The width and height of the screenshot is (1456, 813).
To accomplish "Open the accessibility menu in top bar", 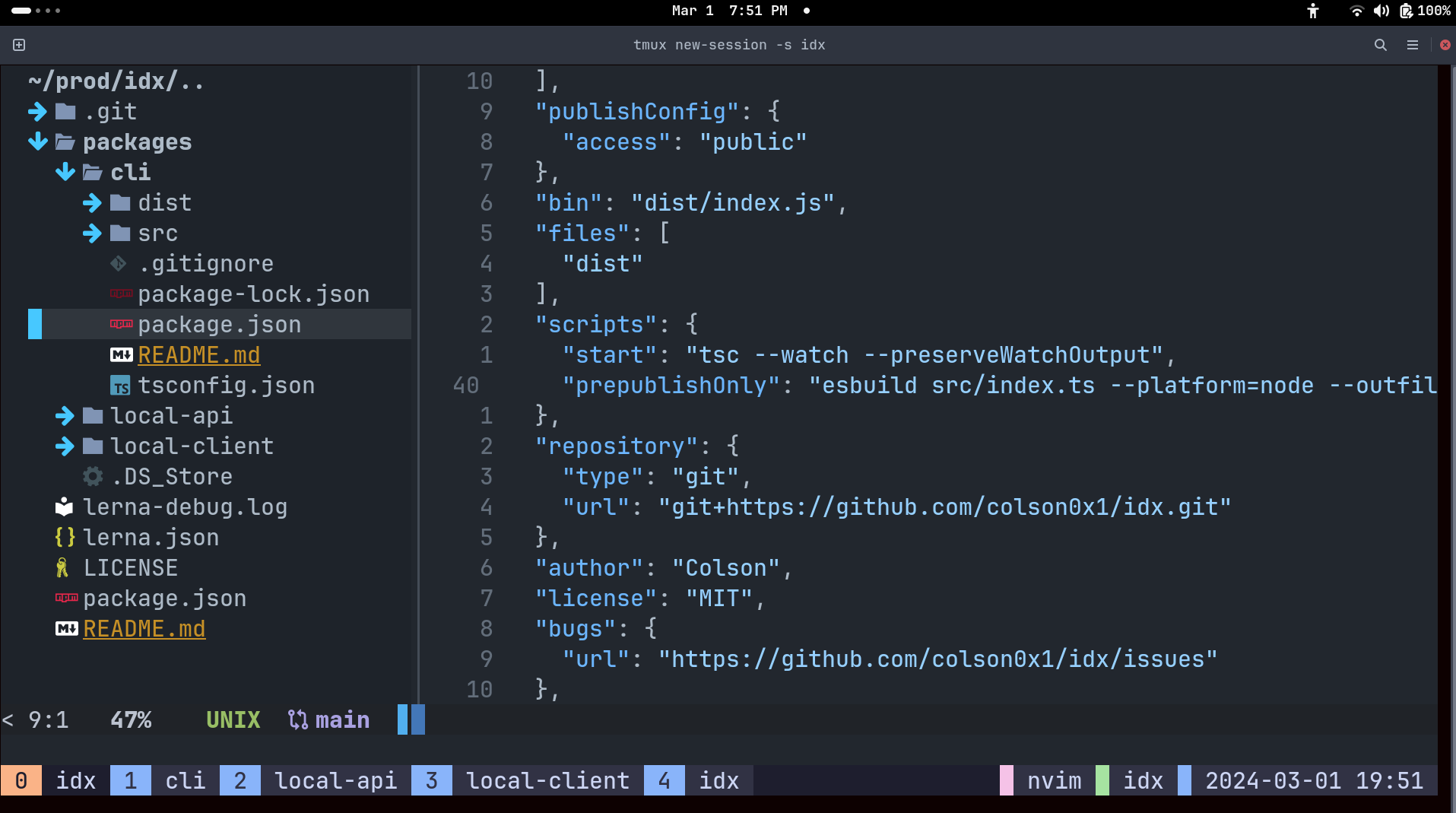I will pyautogui.click(x=1313, y=11).
